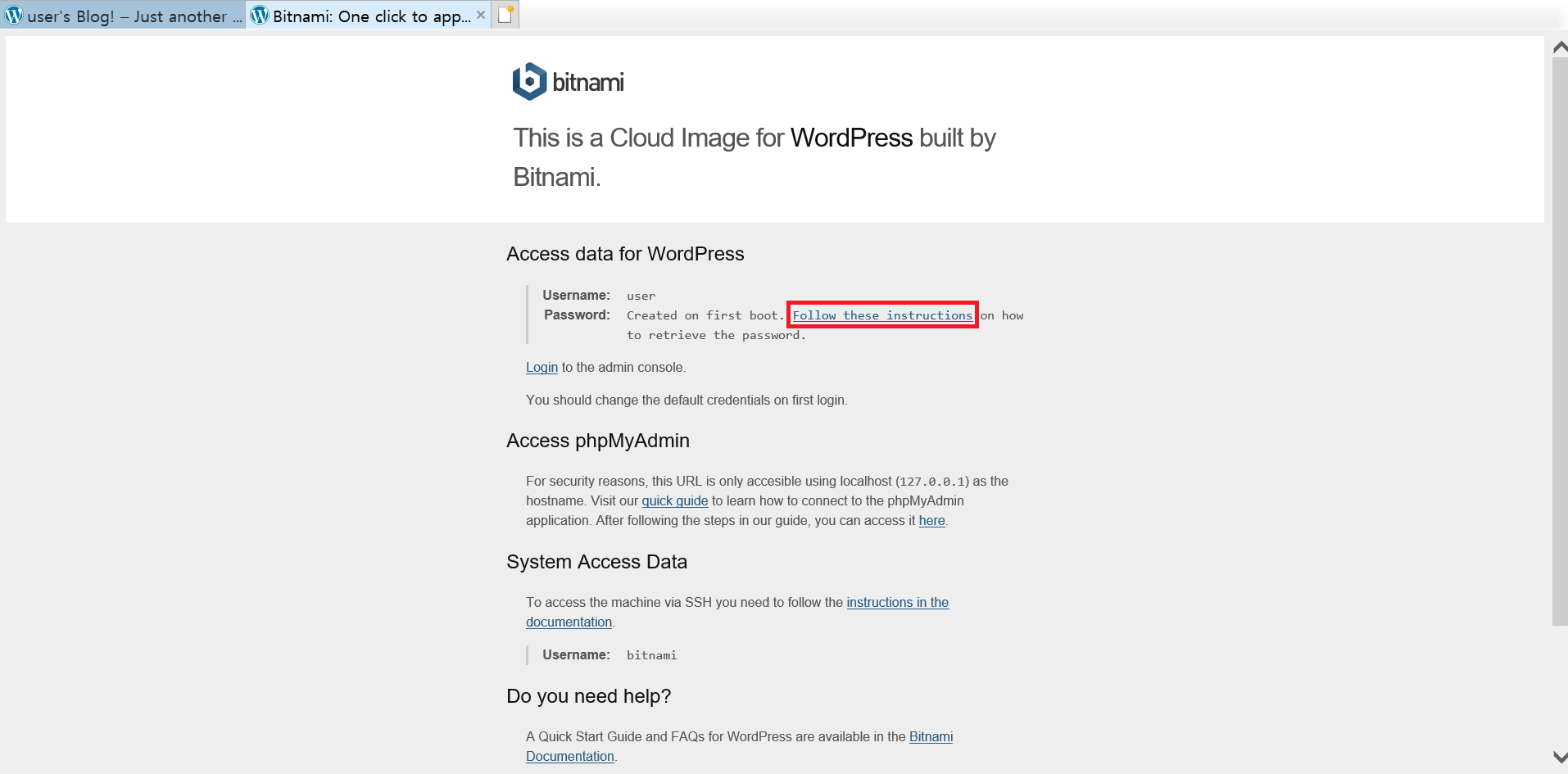Viewport: 1568px width, 774px height.
Task: Click the "Access data for WordPress" heading
Action: [625, 254]
